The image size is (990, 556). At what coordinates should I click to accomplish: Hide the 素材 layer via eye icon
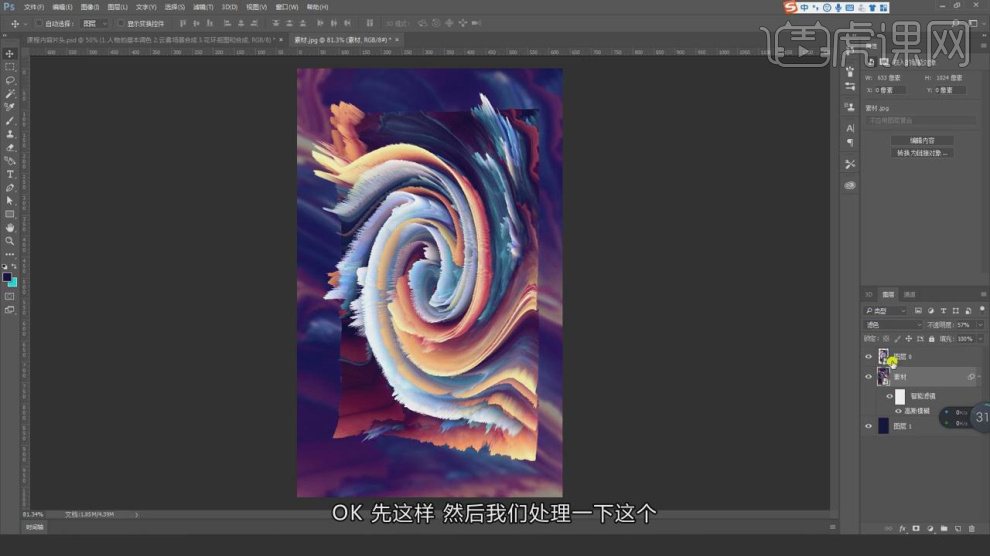coord(868,377)
